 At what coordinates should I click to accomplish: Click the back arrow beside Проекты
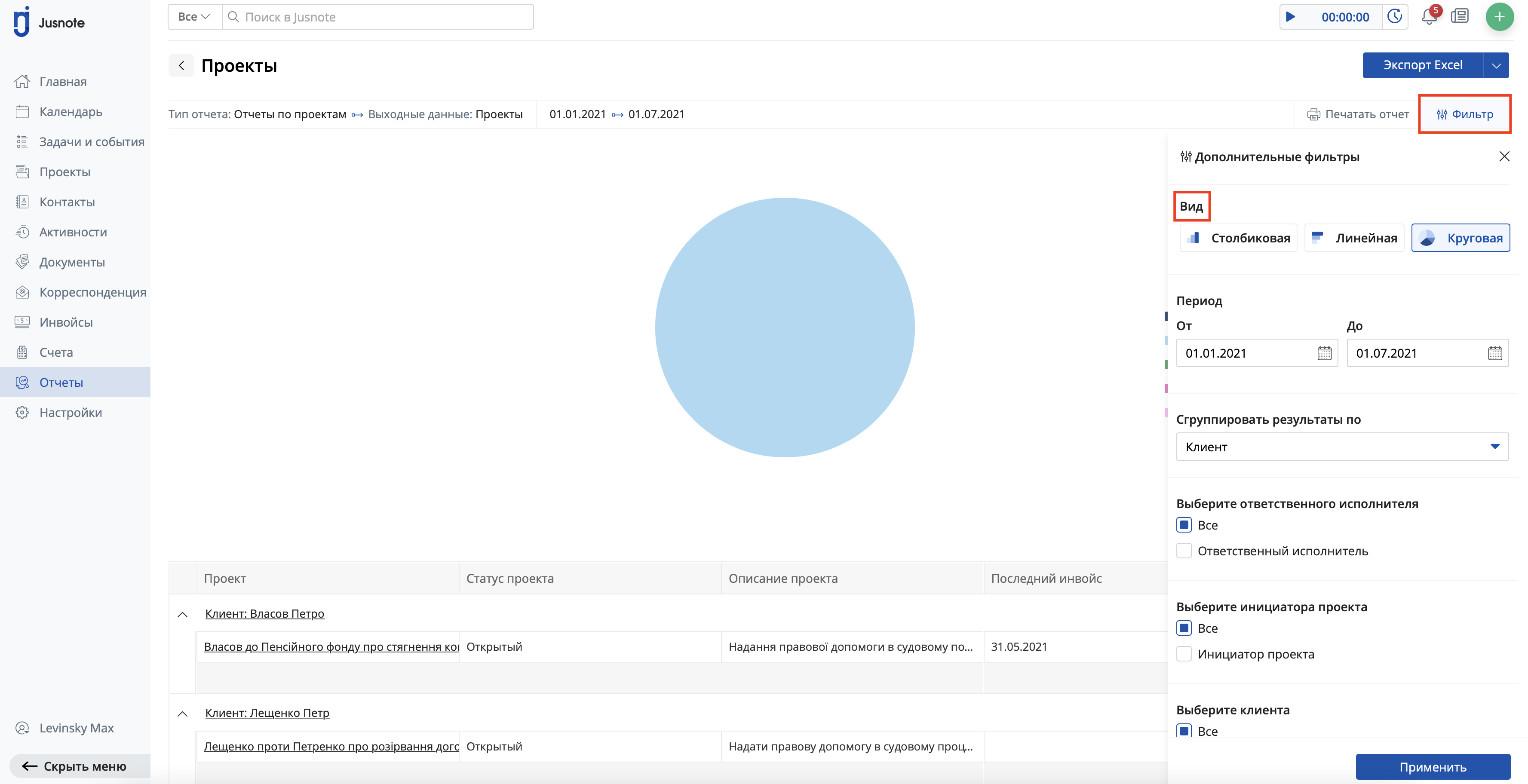coord(181,65)
